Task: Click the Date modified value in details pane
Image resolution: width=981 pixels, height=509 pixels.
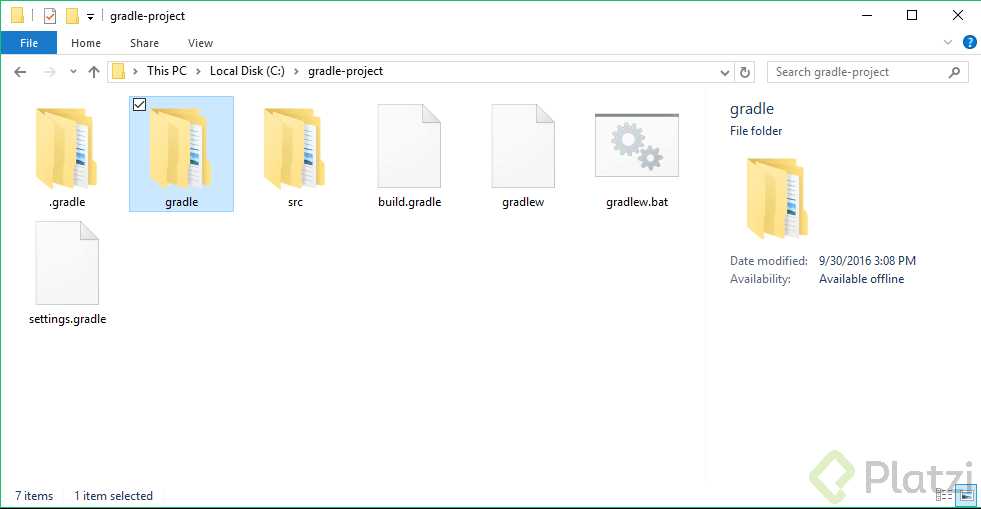Action: [867, 261]
